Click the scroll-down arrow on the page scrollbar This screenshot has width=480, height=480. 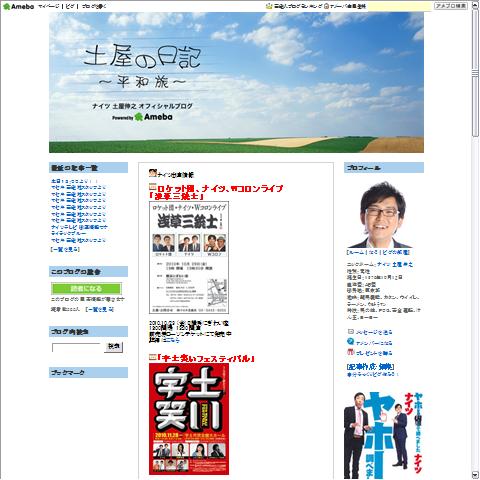click(x=475, y=475)
